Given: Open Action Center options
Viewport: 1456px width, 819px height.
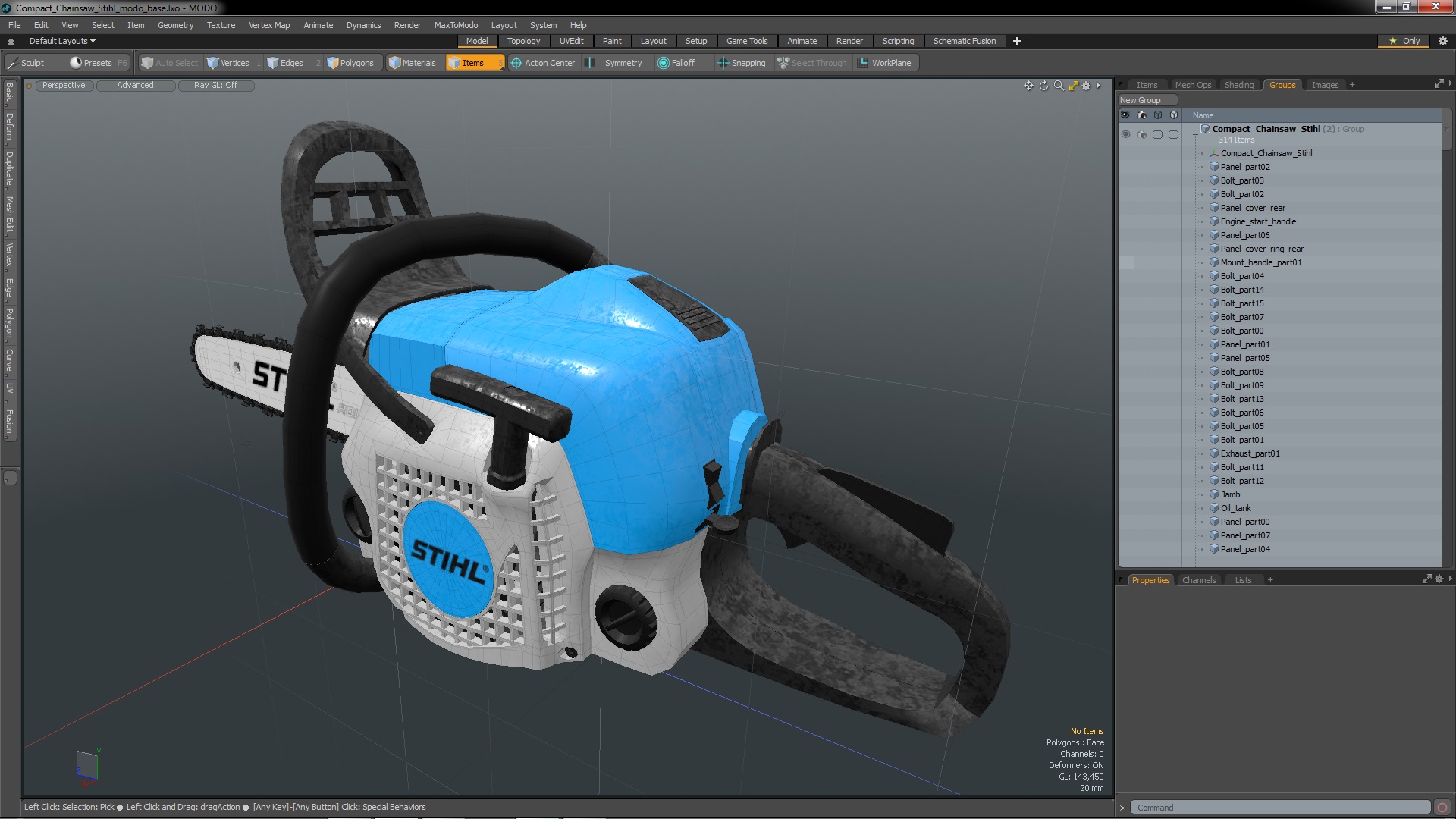Looking at the screenshot, I should pos(543,63).
